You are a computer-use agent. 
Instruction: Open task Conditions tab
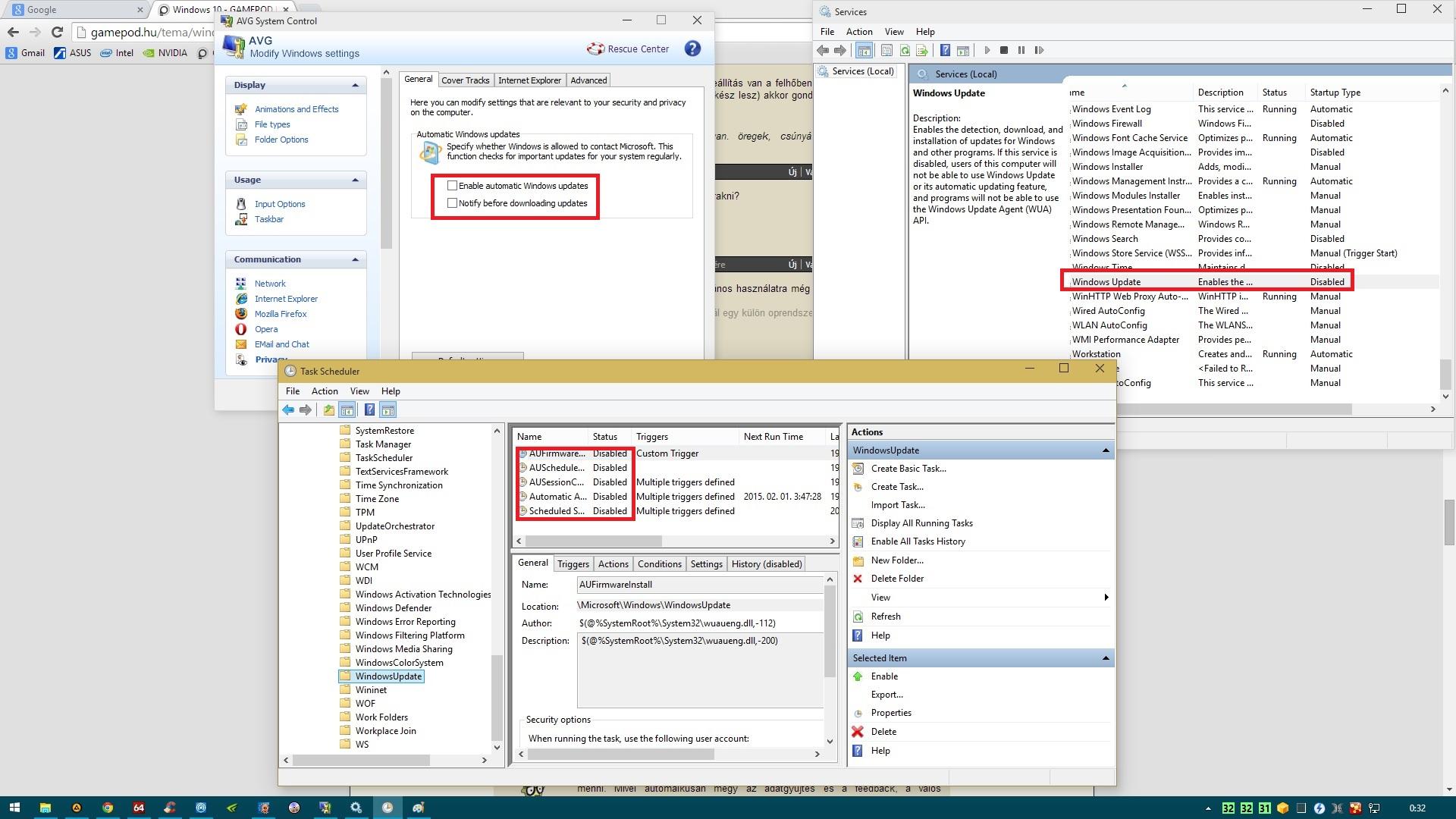pos(659,564)
